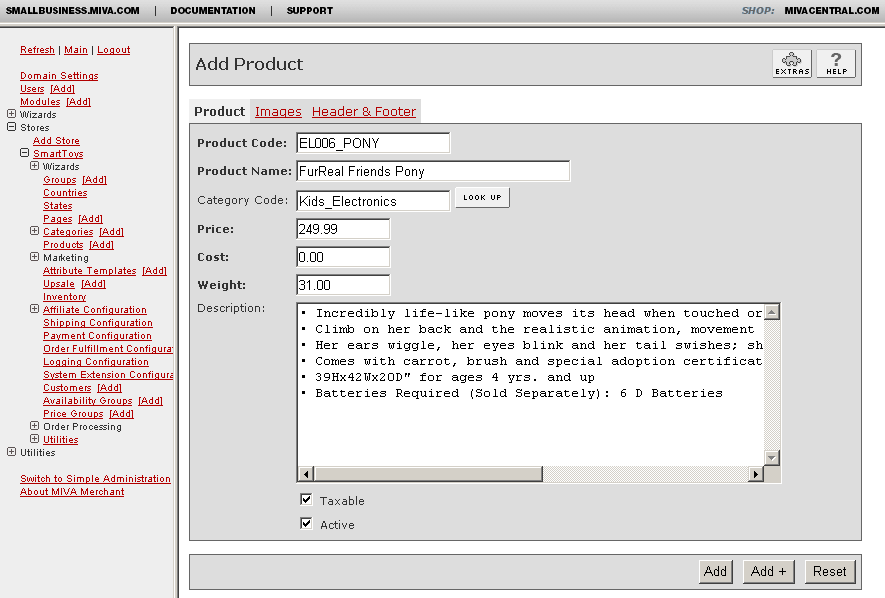Open the Customers link
Screen dimensions: 885x598
pyautogui.click(x=67, y=387)
